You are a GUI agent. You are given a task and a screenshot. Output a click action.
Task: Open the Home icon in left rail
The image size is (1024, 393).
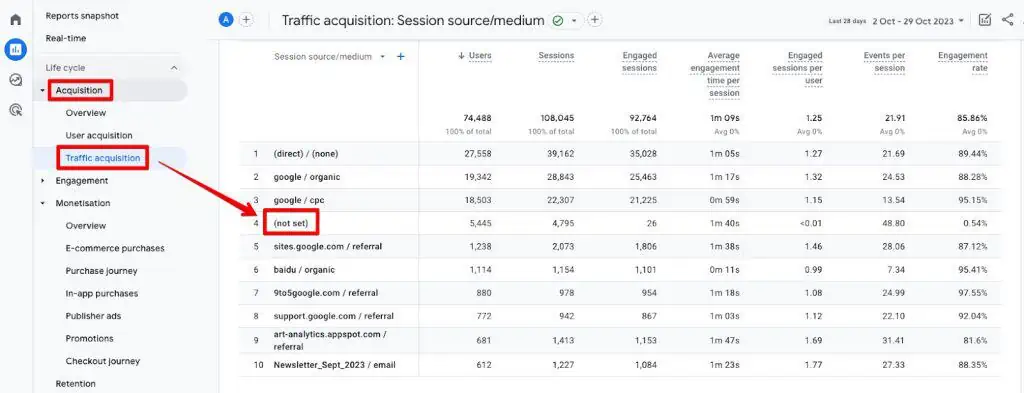16,19
